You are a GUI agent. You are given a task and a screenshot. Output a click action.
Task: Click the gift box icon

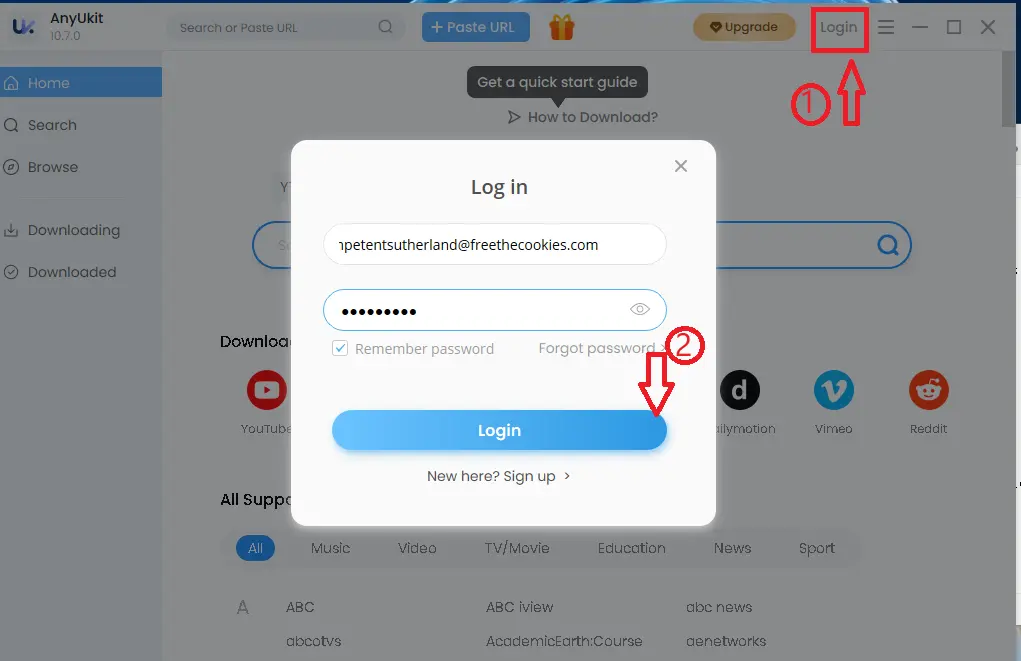(x=561, y=27)
